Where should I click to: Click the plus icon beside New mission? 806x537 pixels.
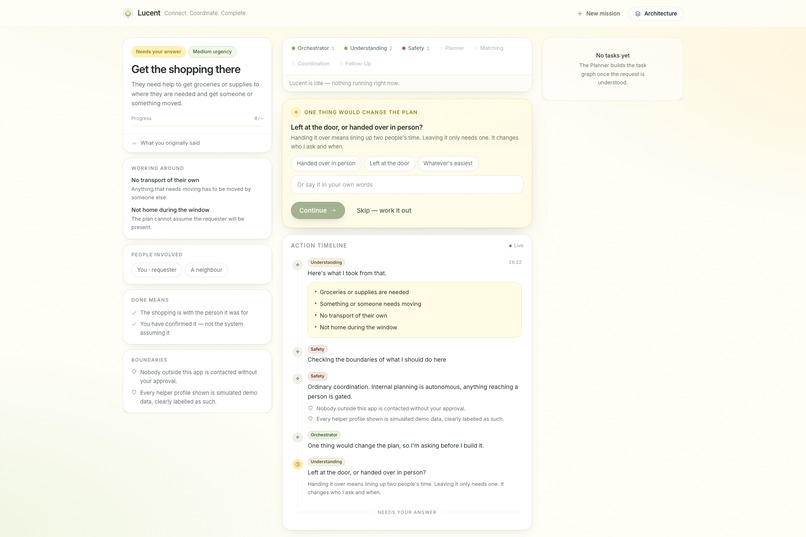[x=580, y=14]
